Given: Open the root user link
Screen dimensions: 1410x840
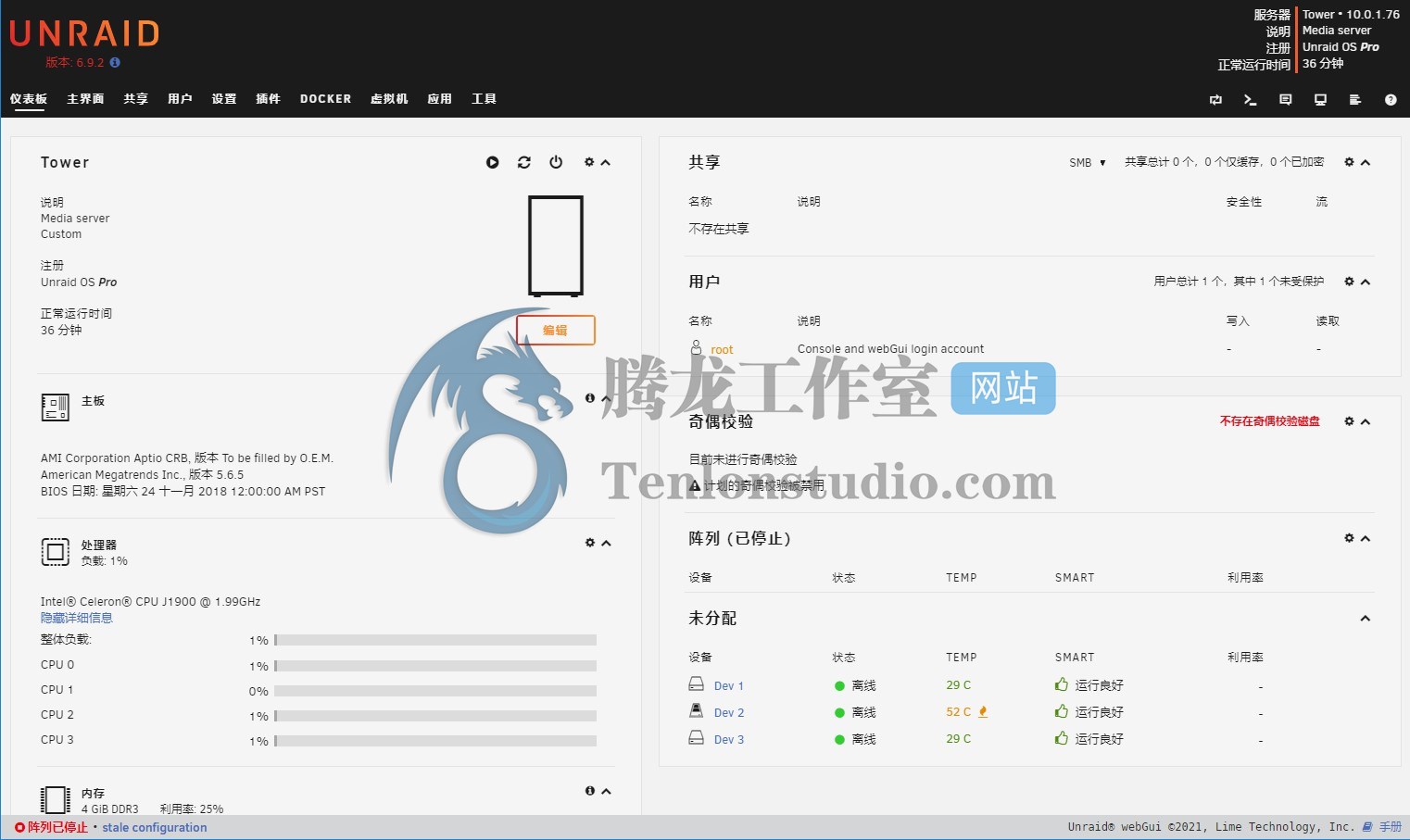Looking at the screenshot, I should click(x=722, y=350).
